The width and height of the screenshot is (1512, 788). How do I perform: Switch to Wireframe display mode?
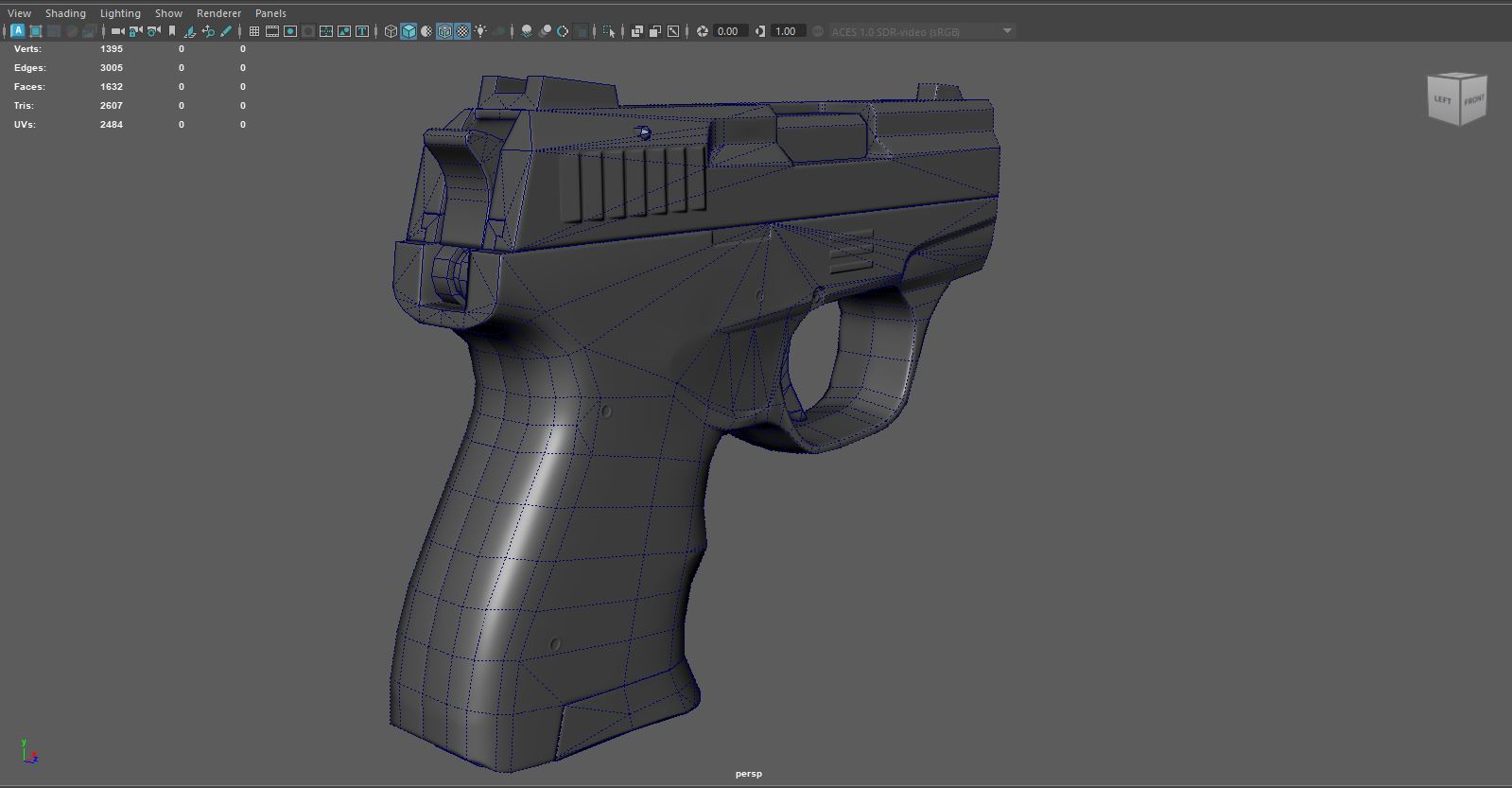[391, 31]
